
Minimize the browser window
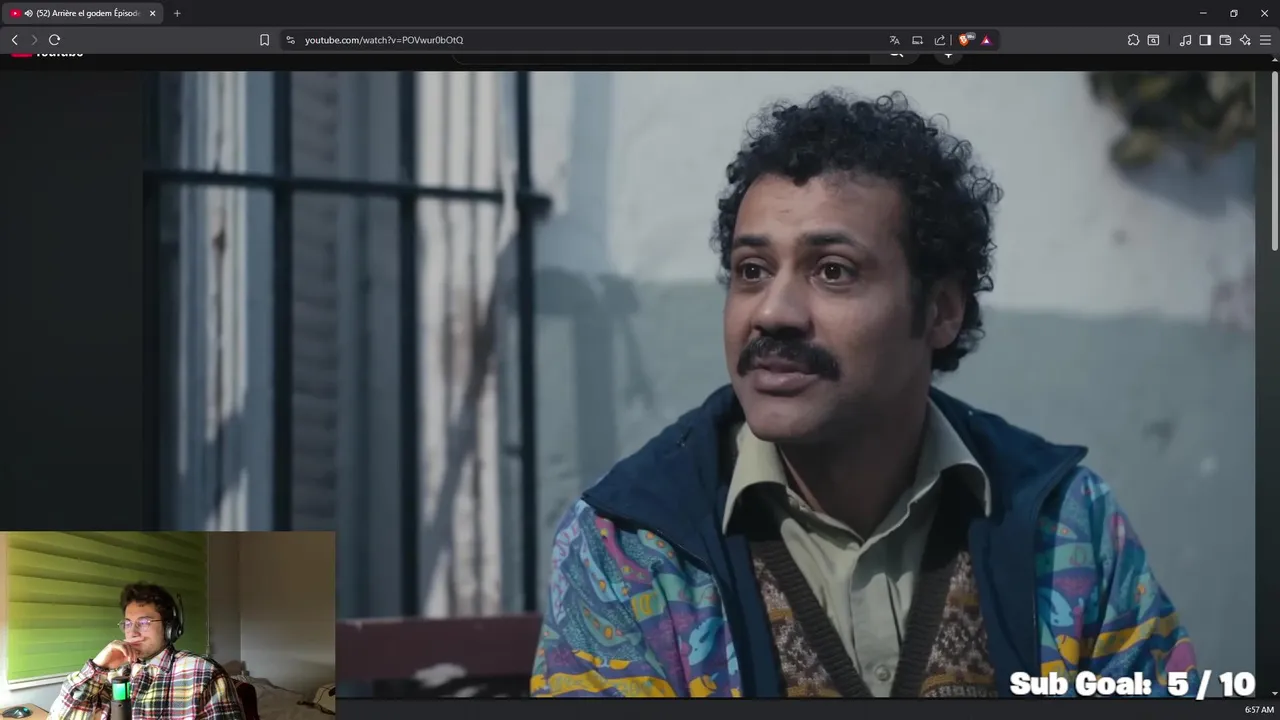click(1203, 13)
